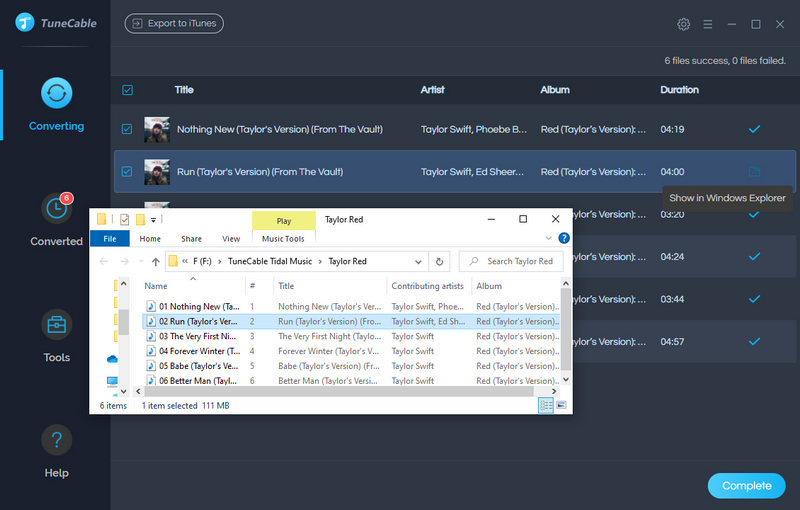This screenshot has height=510, width=800.
Task: Click the Explorer forward arrow
Action: [124, 262]
